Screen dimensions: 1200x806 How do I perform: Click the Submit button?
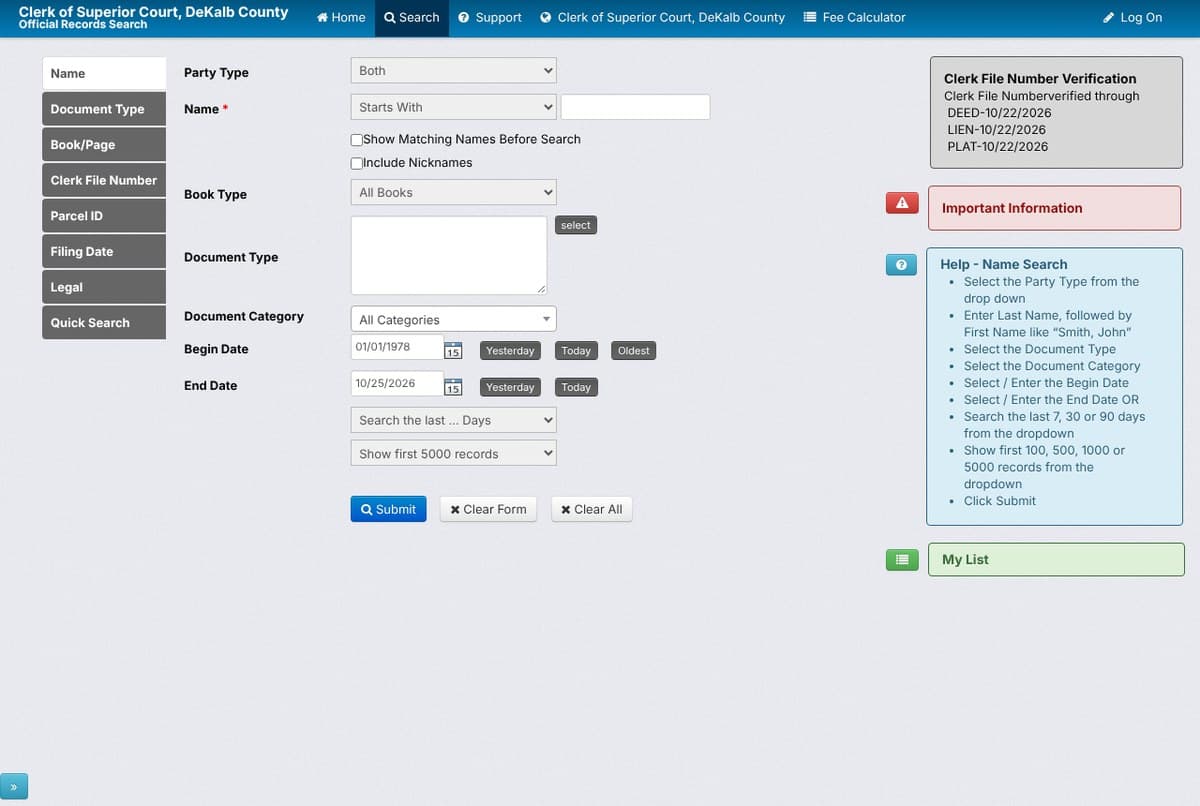pyautogui.click(x=389, y=509)
